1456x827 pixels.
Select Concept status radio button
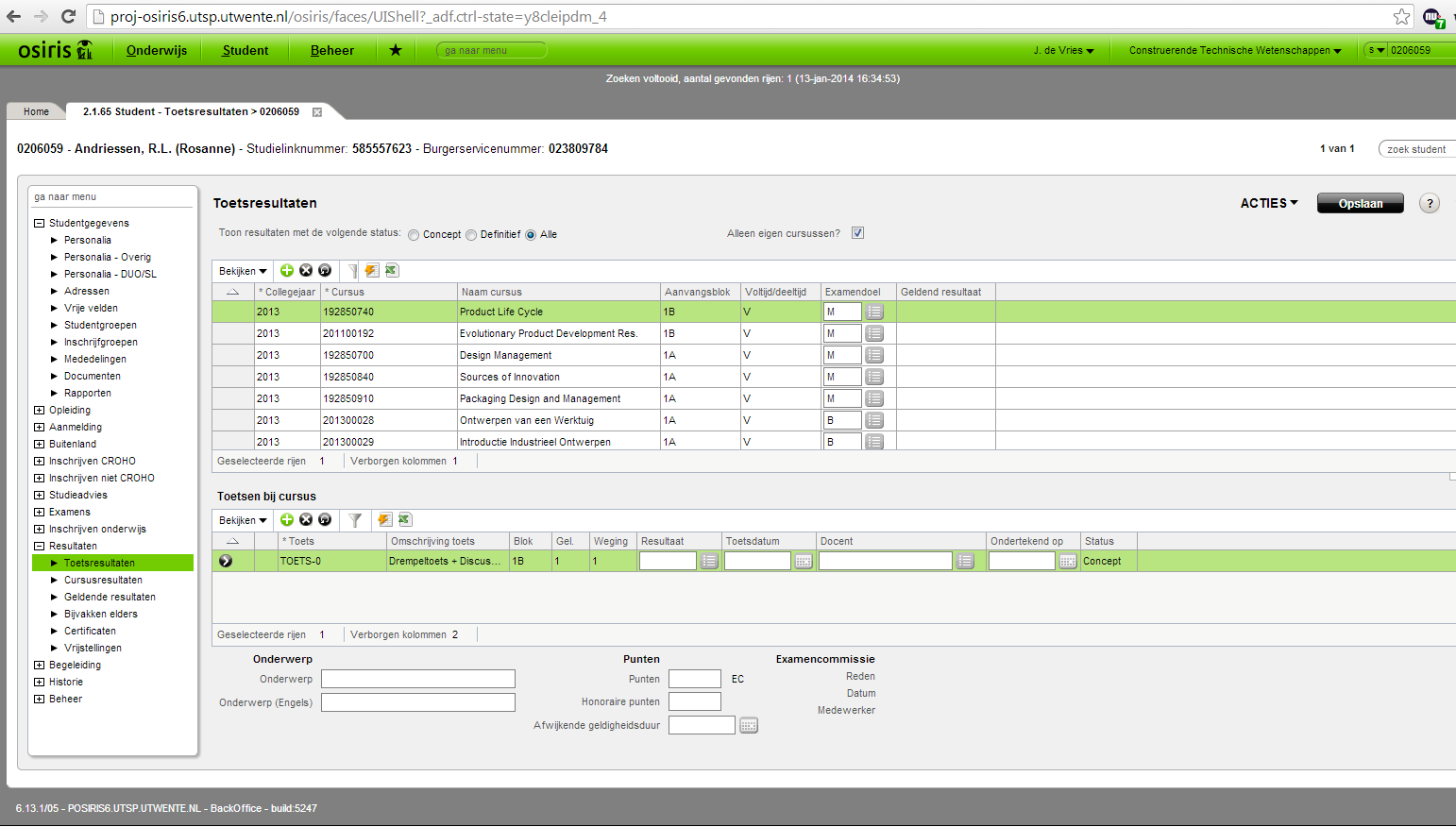click(414, 235)
